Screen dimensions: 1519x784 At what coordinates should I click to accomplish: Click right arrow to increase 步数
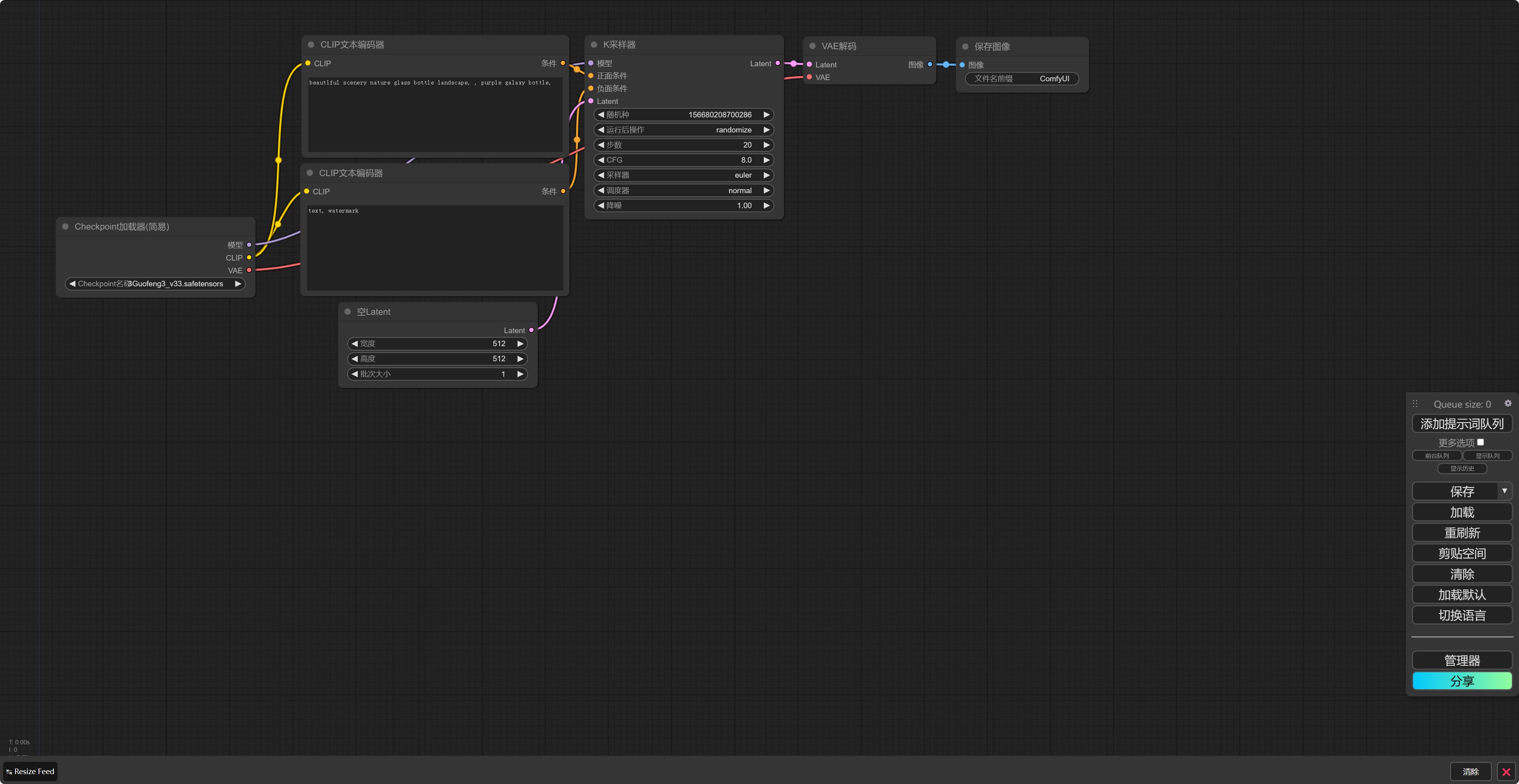click(x=766, y=145)
